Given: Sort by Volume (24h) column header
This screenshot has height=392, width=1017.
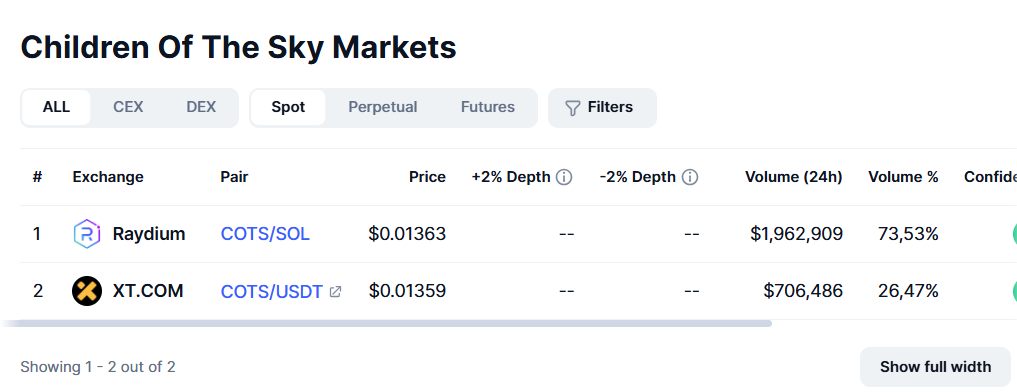Looking at the screenshot, I should (x=794, y=177).
